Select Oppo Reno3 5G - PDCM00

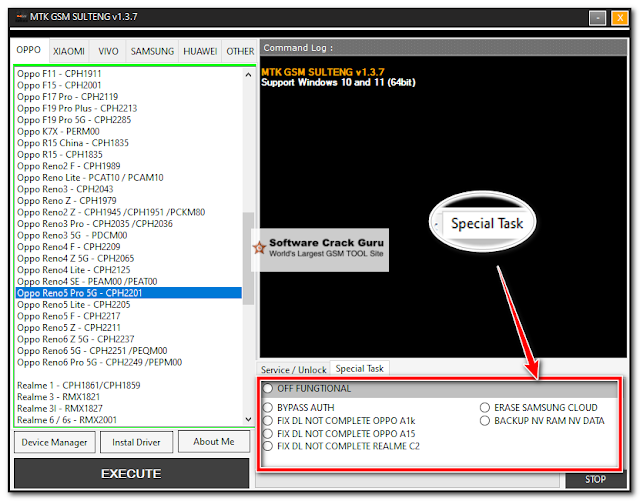click(x=129, y=235)
